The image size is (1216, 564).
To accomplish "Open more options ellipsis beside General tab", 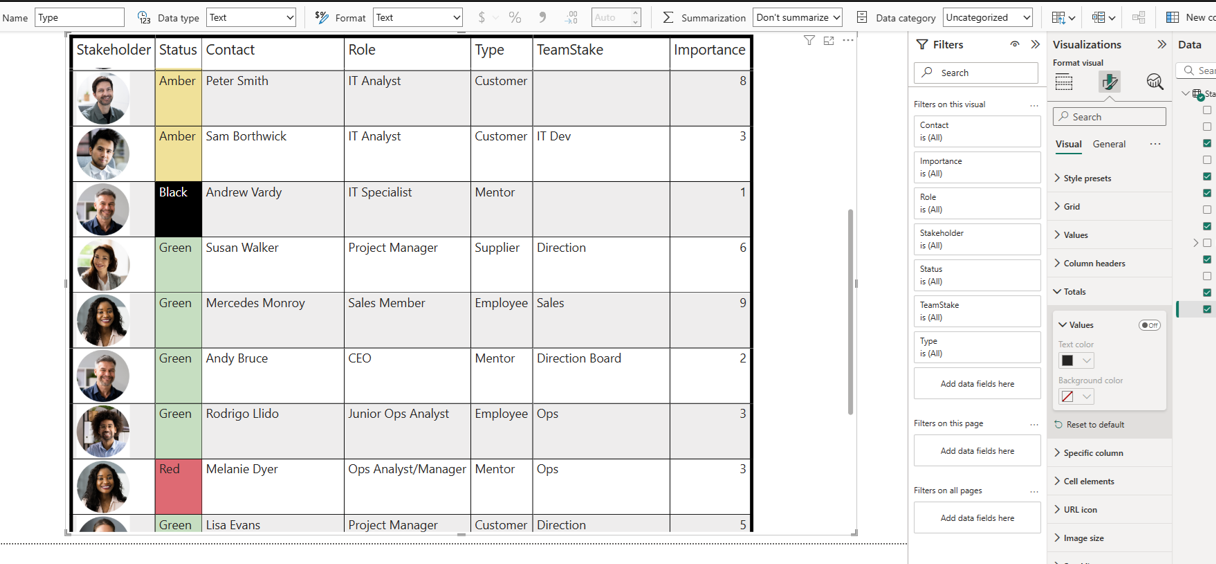I will tap(1155, 144).
